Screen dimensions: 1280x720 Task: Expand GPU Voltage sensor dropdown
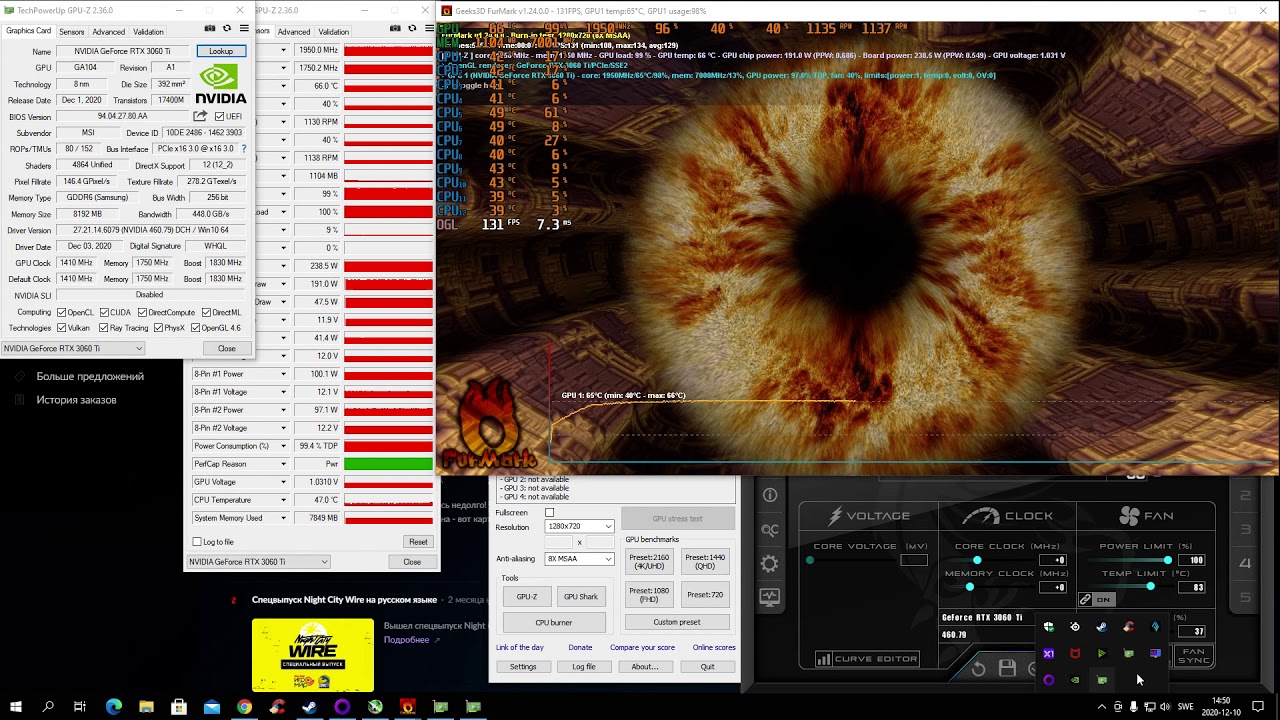(283, 482)
